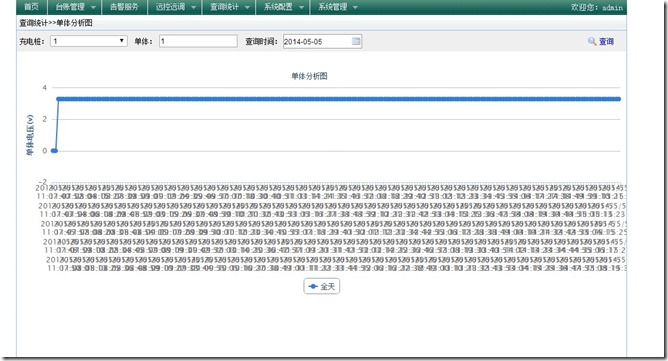Click the 充电桩: field label
The height and width of the screenshot is (361, 668).
pyautogui.click(x=32, y=41)
